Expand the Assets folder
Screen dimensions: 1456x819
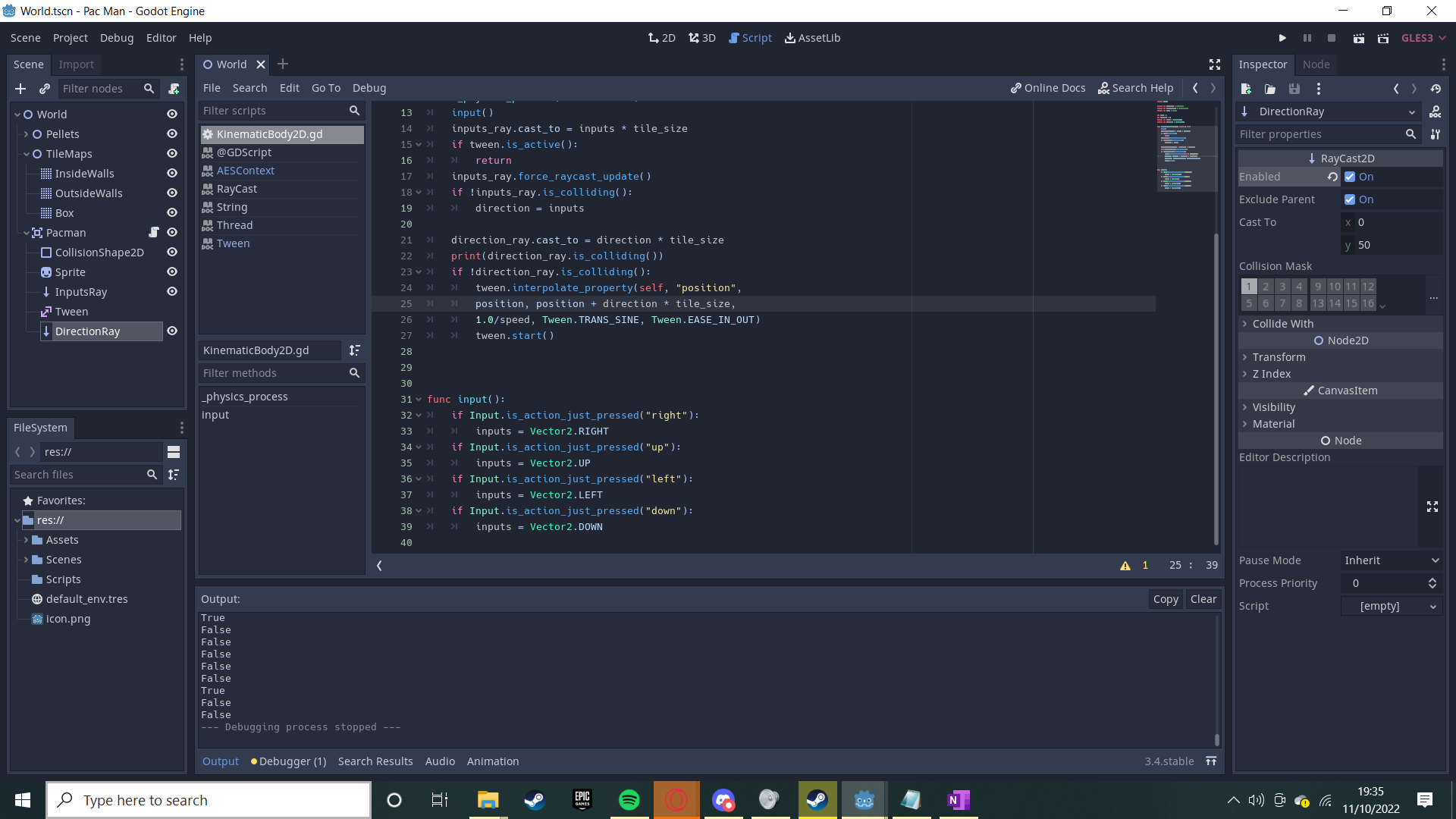pyautogui.click(x=27, y=540)
